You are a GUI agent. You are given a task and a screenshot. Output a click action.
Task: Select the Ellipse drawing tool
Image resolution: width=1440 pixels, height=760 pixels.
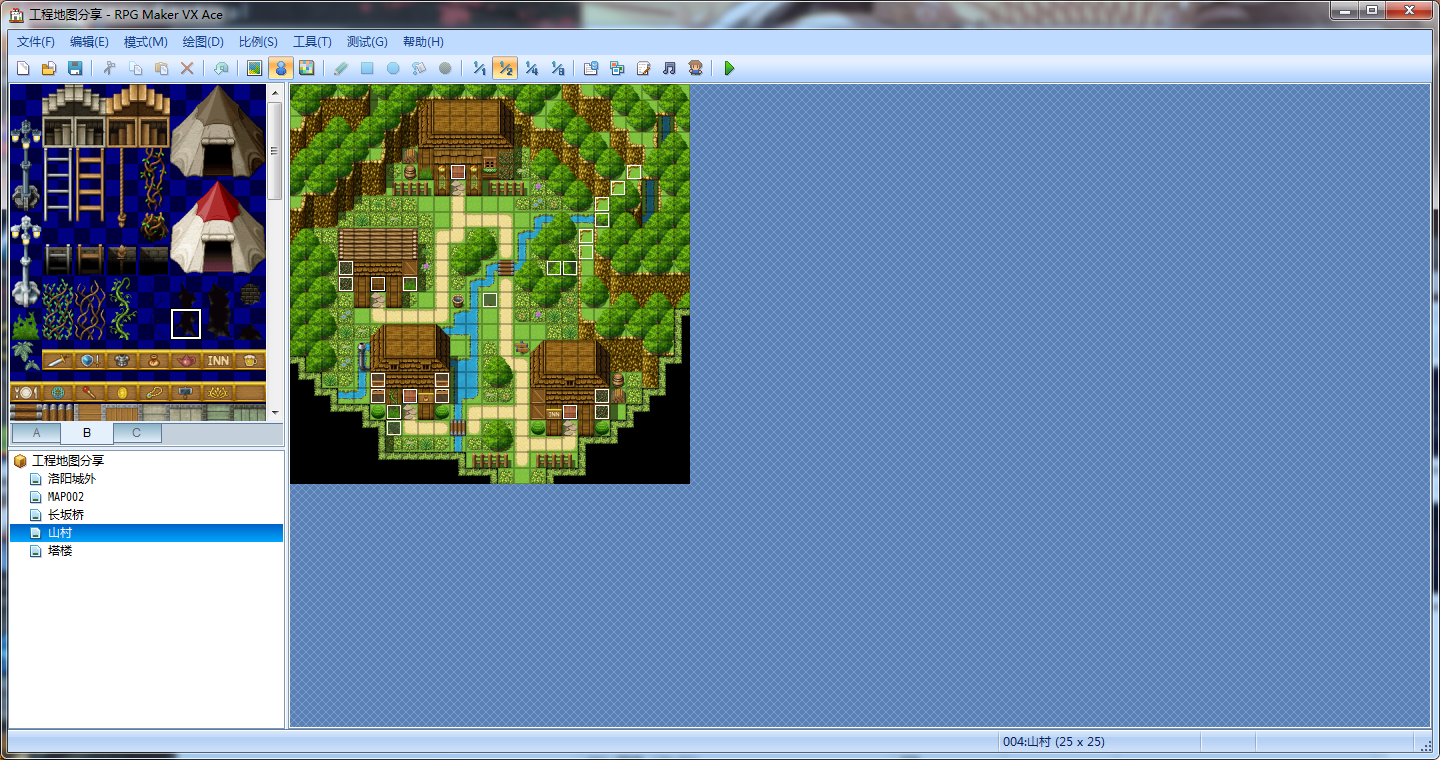(393, 68)
